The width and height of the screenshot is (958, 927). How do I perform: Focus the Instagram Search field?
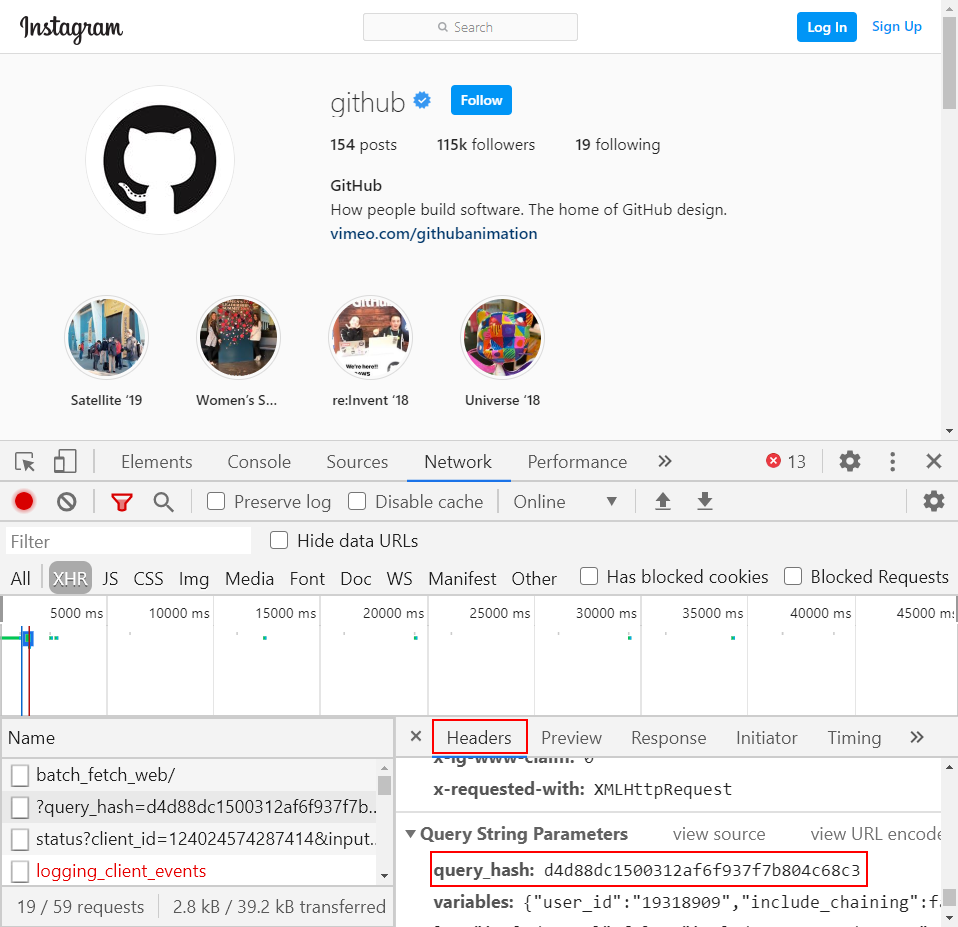(x=470, y=27)
